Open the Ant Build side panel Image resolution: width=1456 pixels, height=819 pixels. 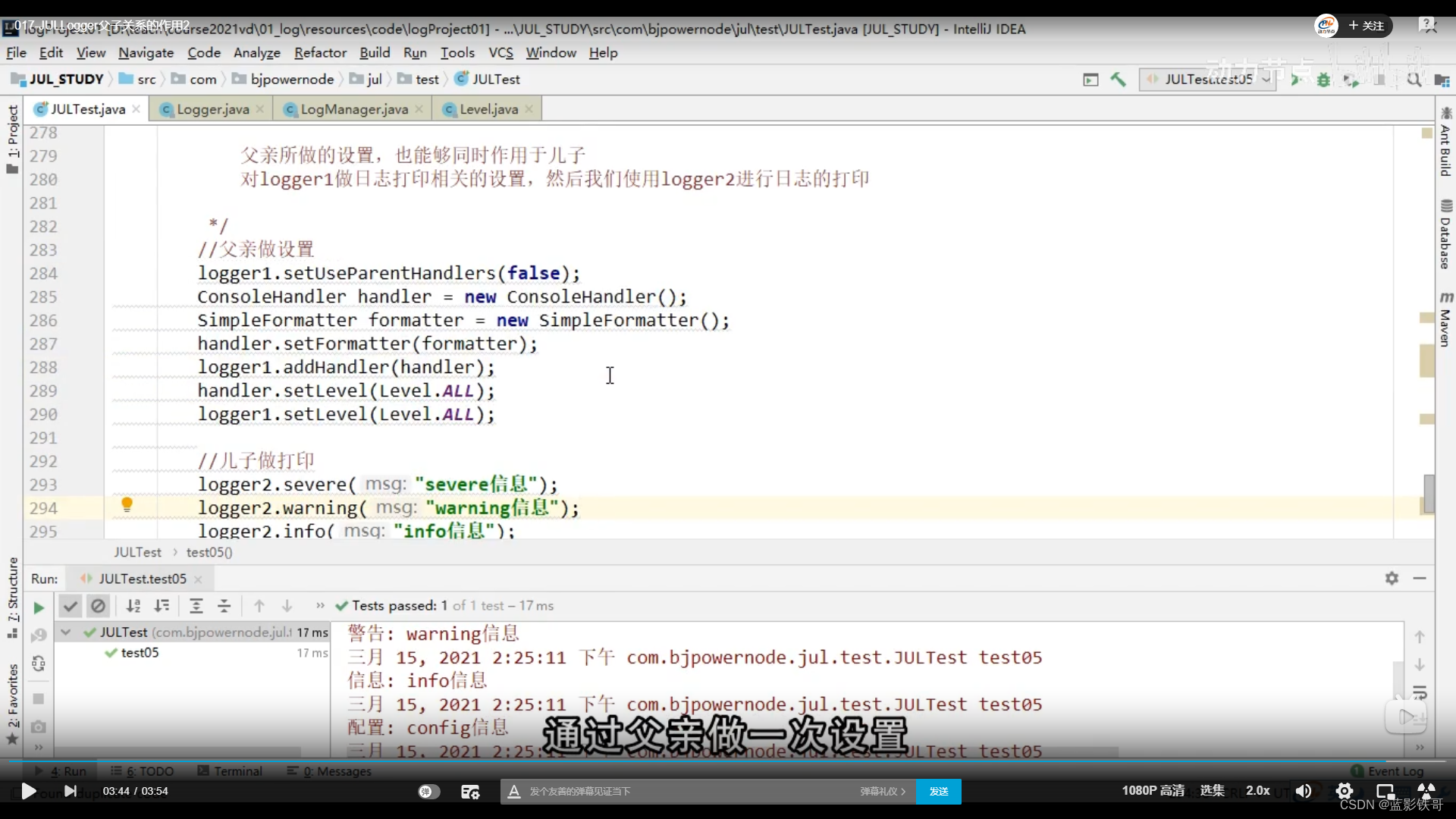[x=1445, y=143]
